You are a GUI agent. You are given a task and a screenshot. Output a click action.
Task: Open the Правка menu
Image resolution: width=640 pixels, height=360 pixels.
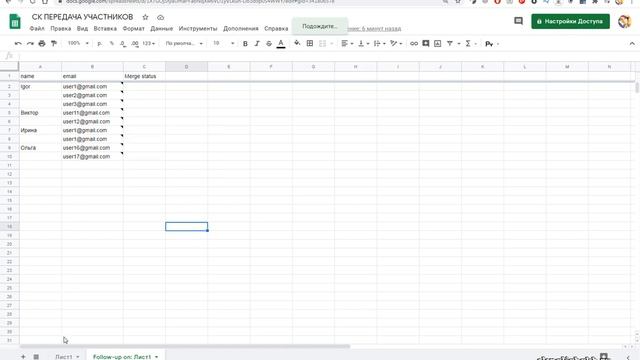61,29
